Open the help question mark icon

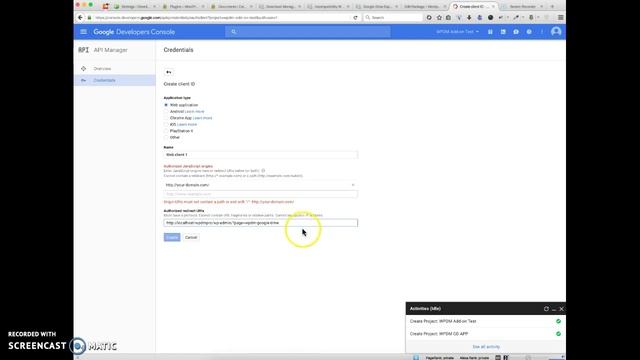[529, 32]
